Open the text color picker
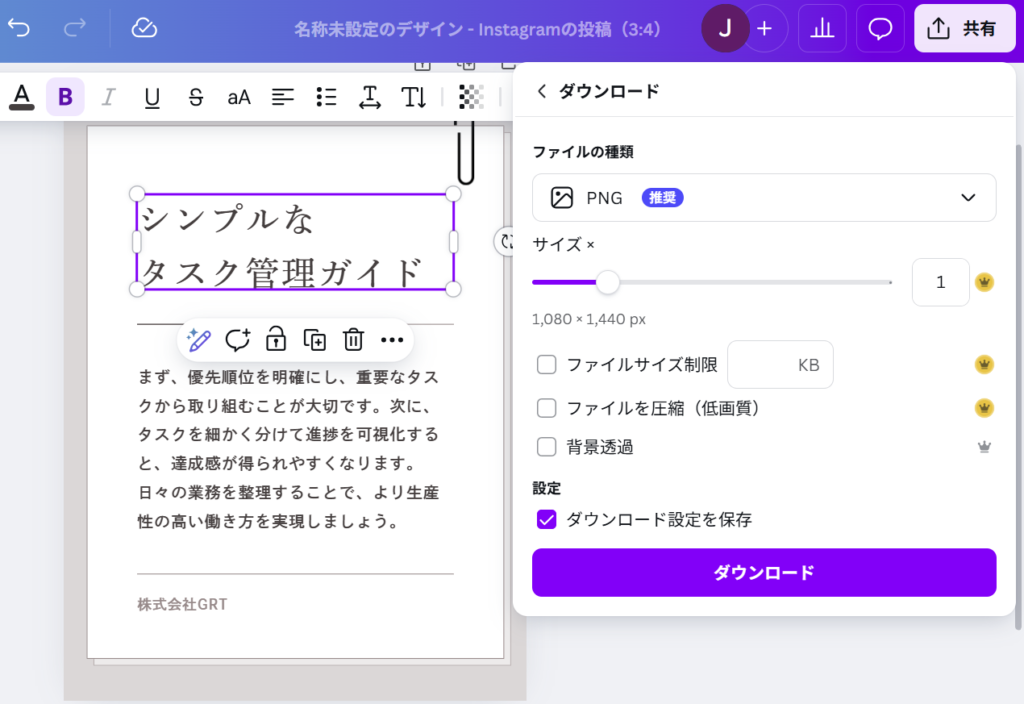Image resolution: width=1024 pixels, height=704 pixels. 21,96
